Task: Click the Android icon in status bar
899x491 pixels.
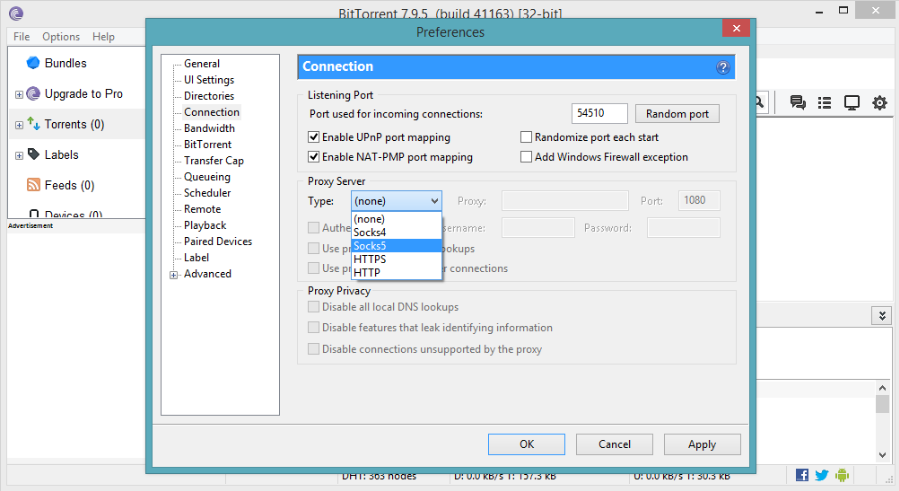Action: click(842, 475)
